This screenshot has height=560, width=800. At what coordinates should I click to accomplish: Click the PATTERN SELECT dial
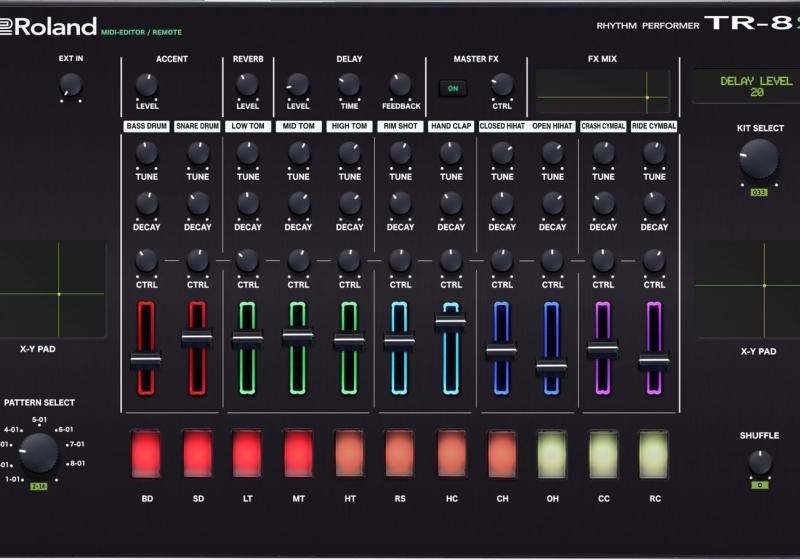pos(39,452)
